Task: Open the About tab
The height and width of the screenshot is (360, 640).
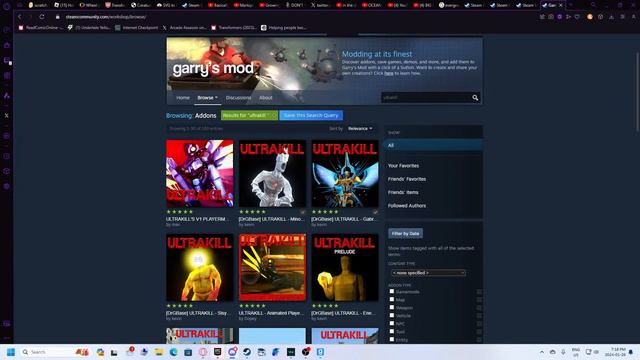Action: [x=265, y=98]
